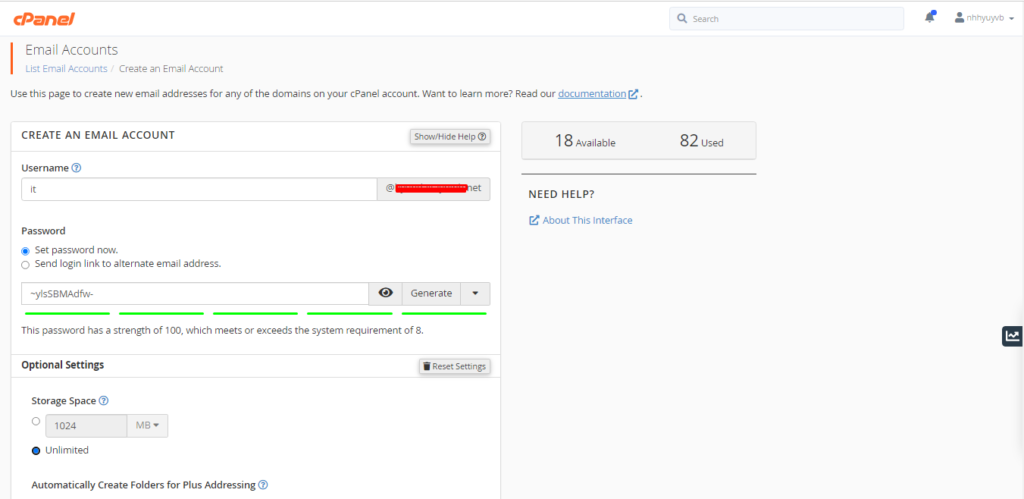Screen dimensions: 1024x499
Task: Choose the Unlimited storage radio button
Action: coord(36,450)
